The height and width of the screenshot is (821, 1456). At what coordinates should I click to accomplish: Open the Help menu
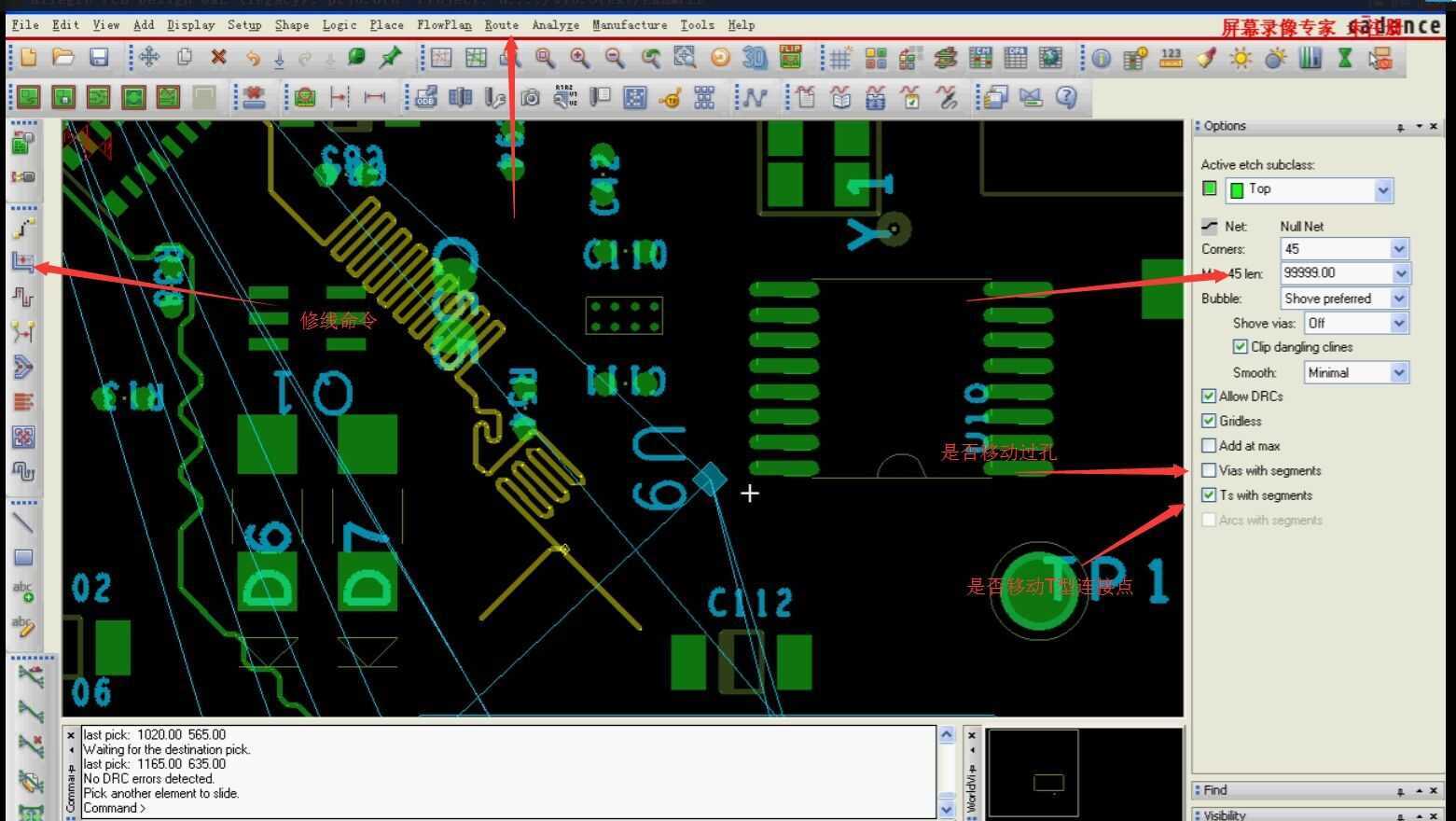742,25
